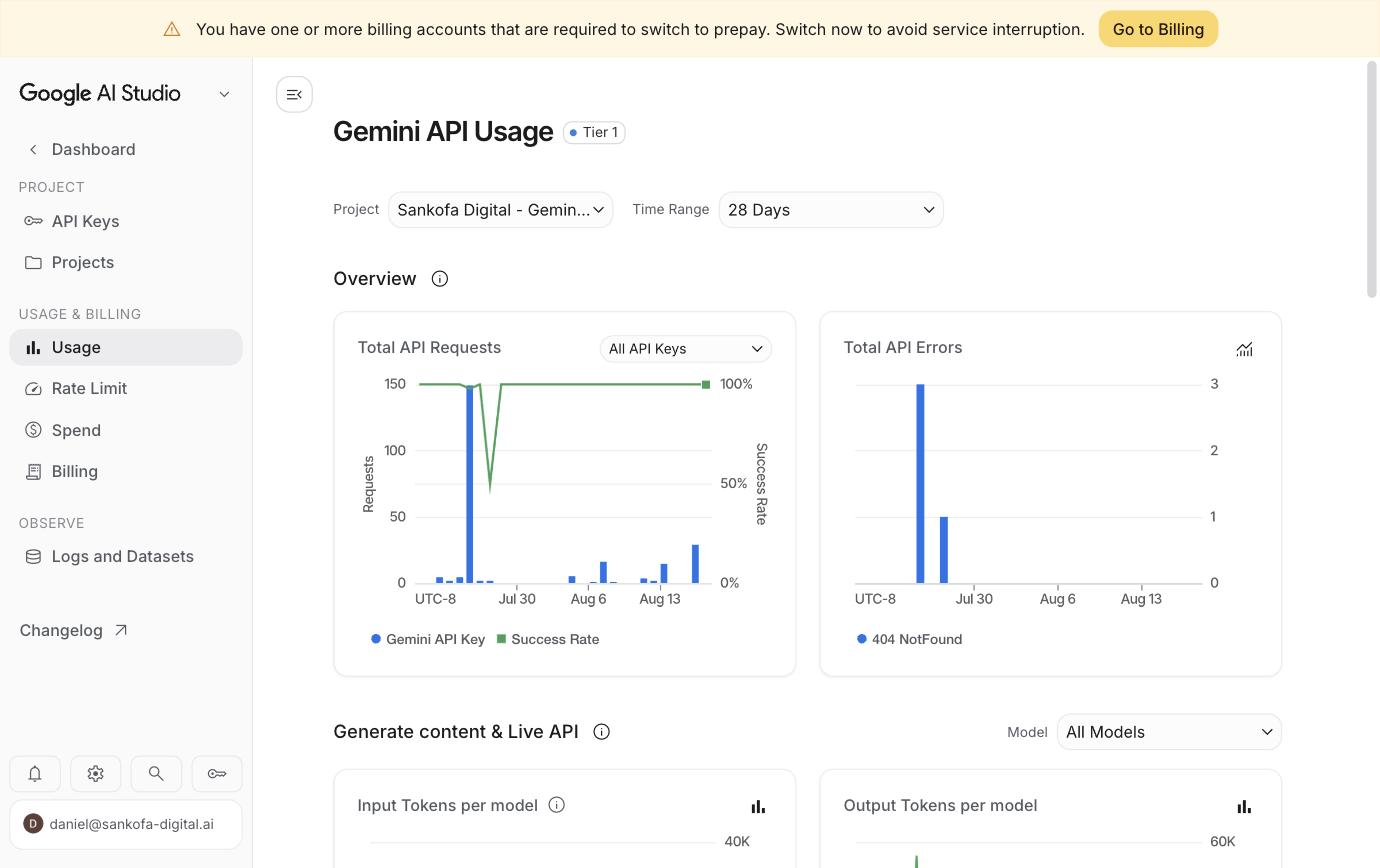Open the settings gear icon
This screenshot has height=868, width=1380.
[x=96, y=773]
